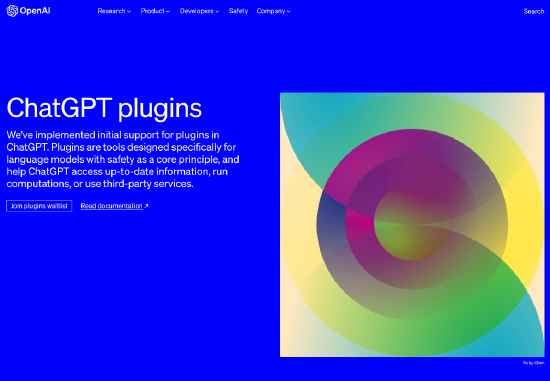The height and width of the screenshot is (381, 550).
Task: Expand the Company dropdown menu
Action: [273, 11]
